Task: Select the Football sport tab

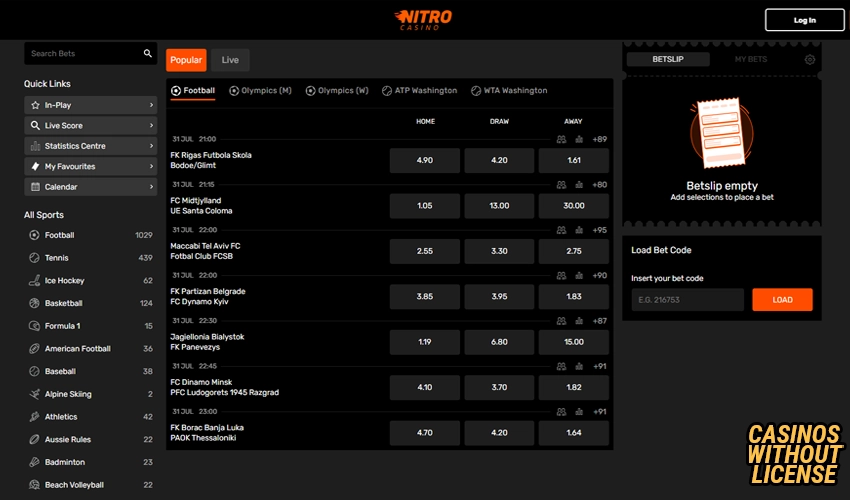Action: pyautogui.click(x=193, y=91)
